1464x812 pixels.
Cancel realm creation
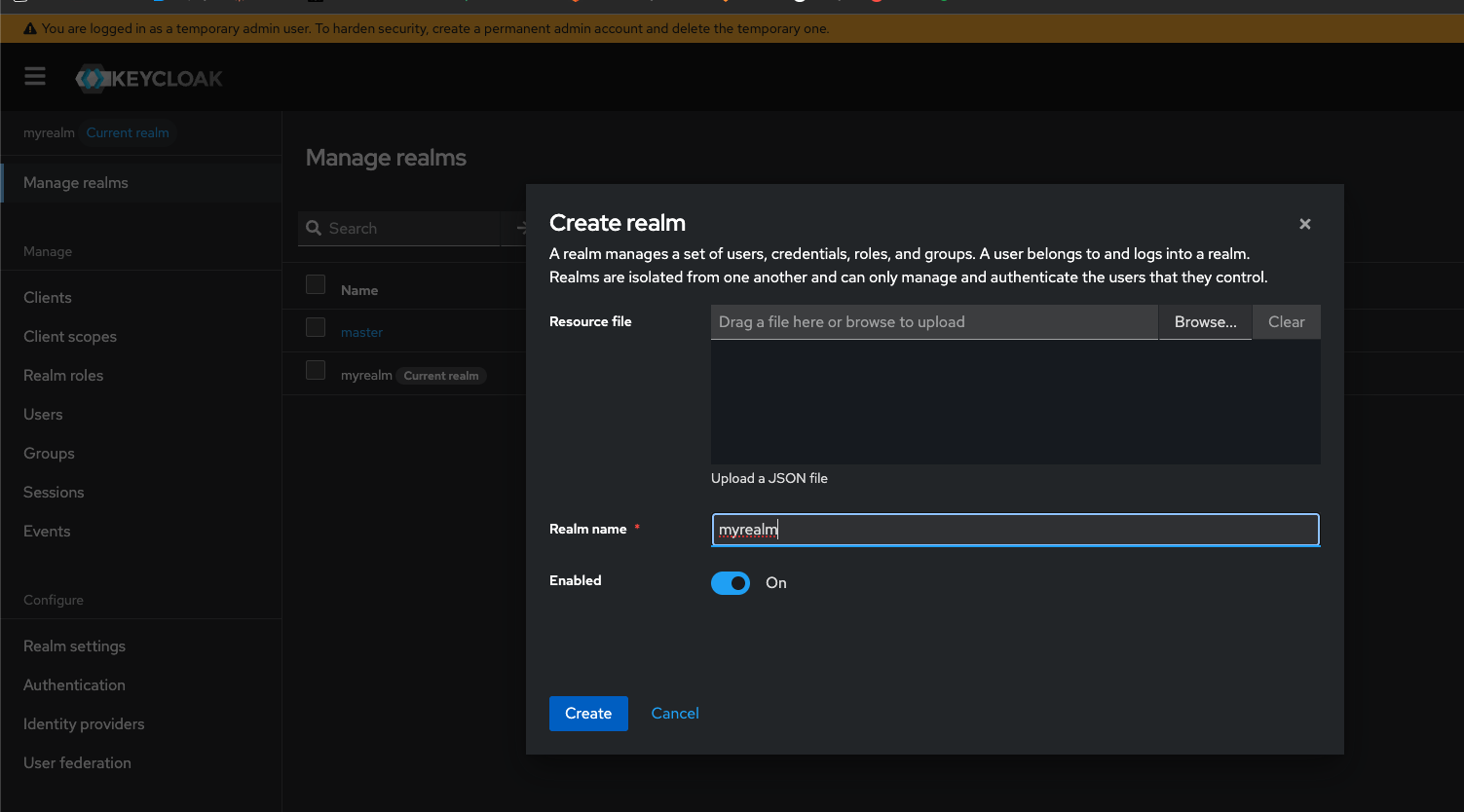pyautogui.click(x=675, y=714)
